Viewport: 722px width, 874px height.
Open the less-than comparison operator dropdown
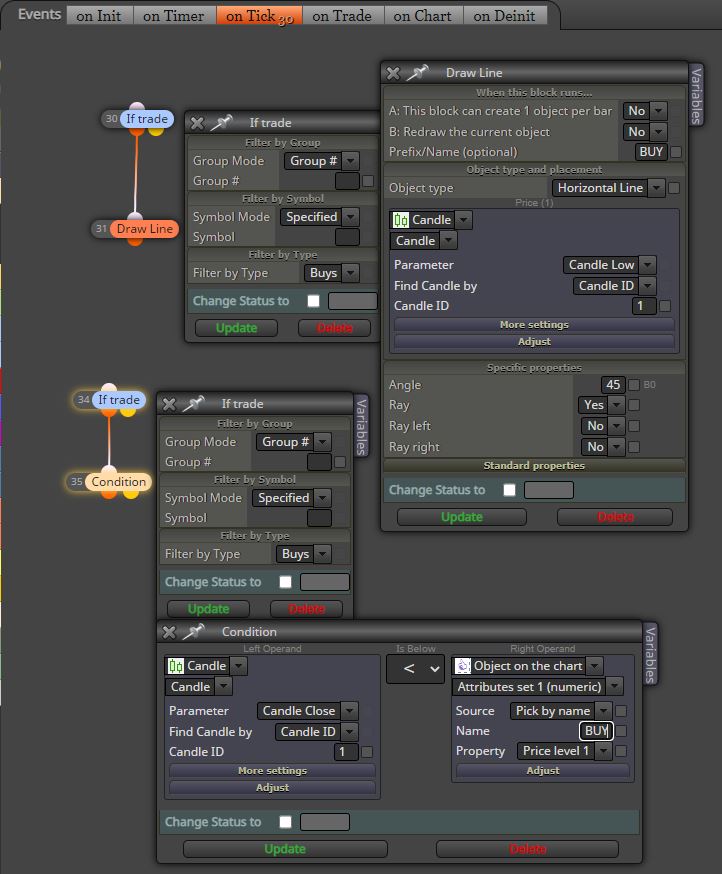(415, 669)
